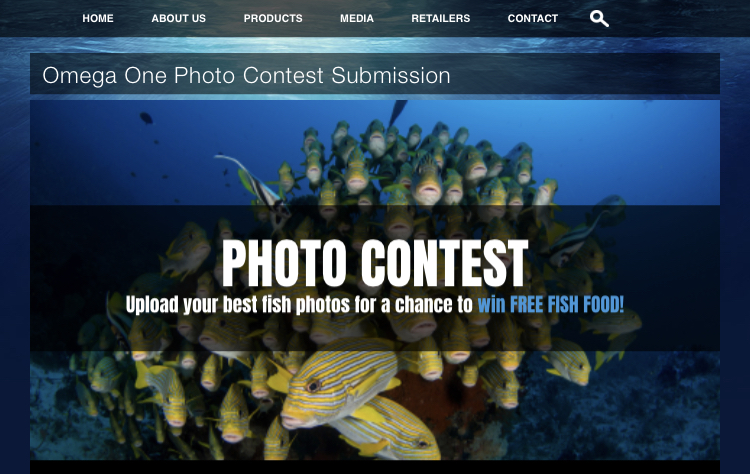Click the blue win FREE FISH FOOD text
This screenshot has width=750, height=474.
[x=551, y=305]
